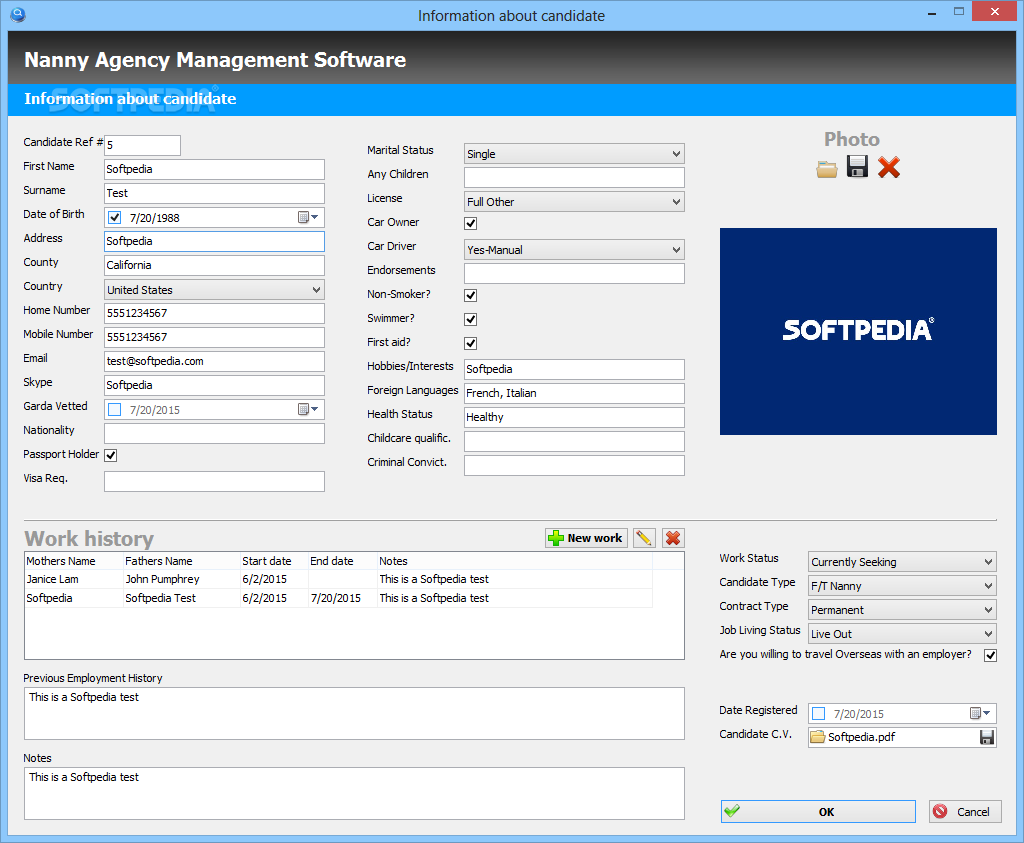Click the Criminal Convict. field
Viewport: 1024px width, 843px height.
(574, 465)
